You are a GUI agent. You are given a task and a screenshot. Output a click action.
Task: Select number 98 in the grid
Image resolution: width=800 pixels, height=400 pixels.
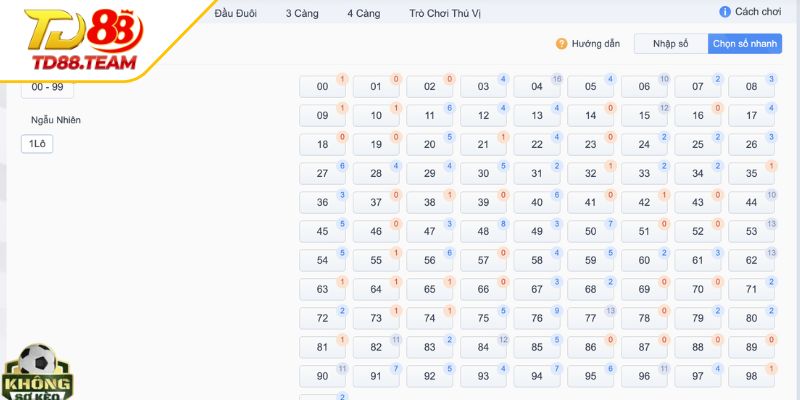pos(752,377)
